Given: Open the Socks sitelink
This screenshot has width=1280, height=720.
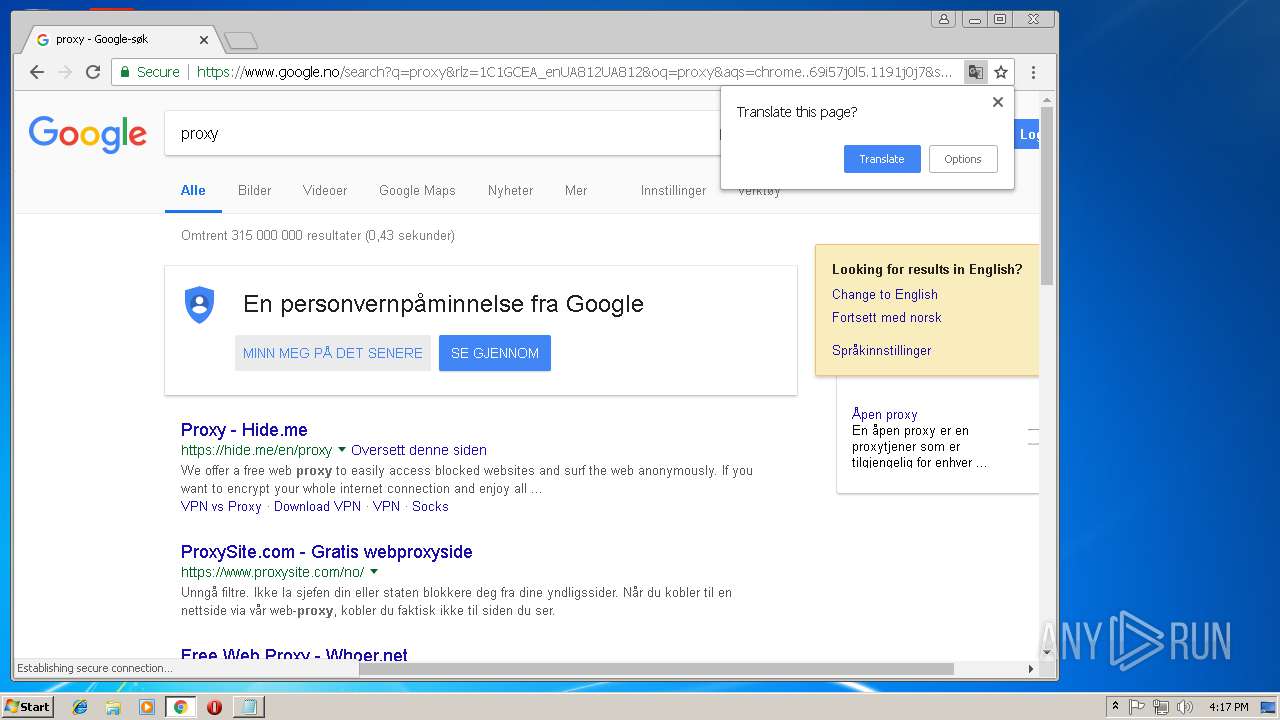Looking at the screenshot, I should tap(430, 506).
